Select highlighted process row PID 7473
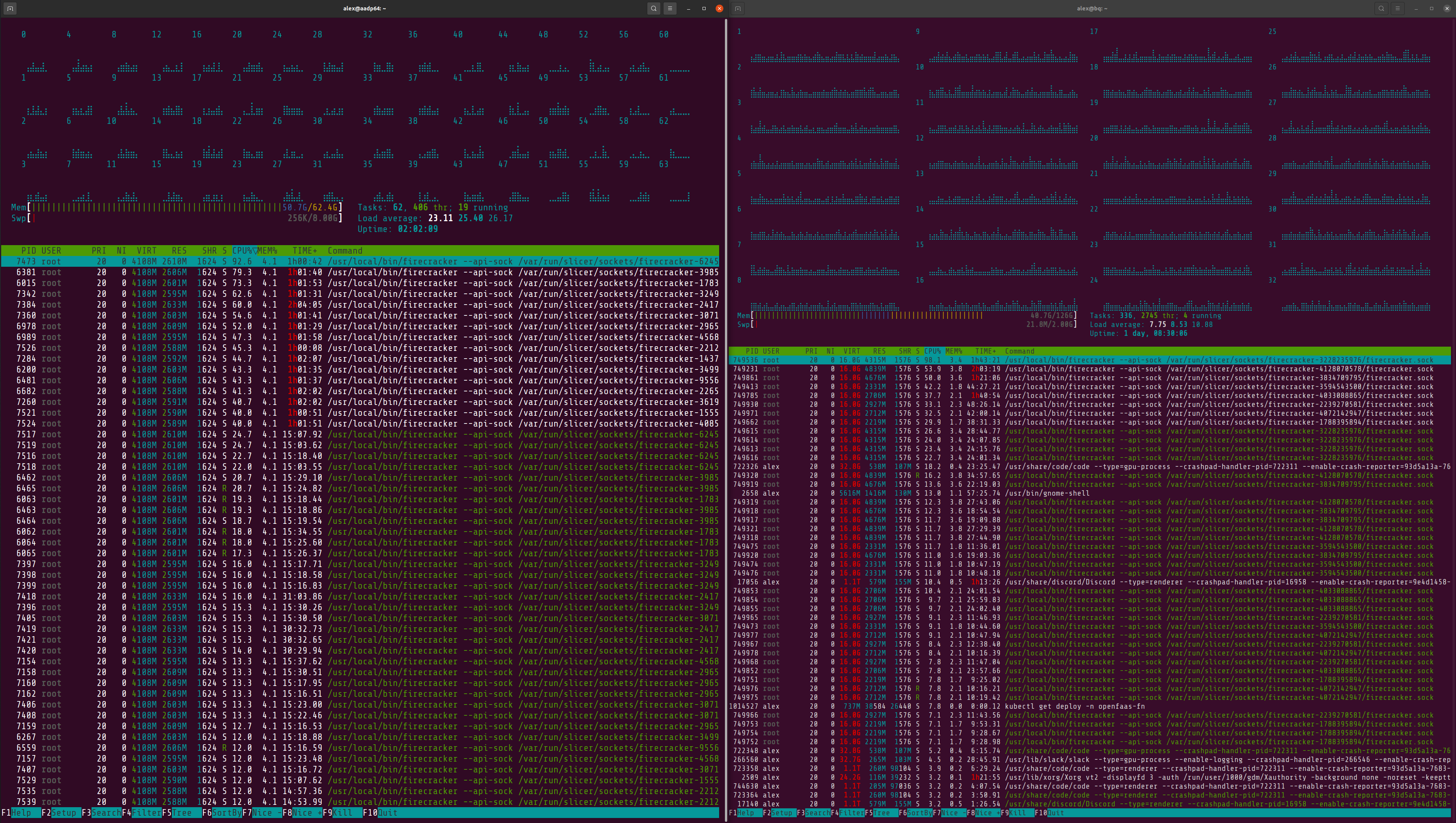The height and width of the screenshot is (823, 1456). (x=360, y=262)
